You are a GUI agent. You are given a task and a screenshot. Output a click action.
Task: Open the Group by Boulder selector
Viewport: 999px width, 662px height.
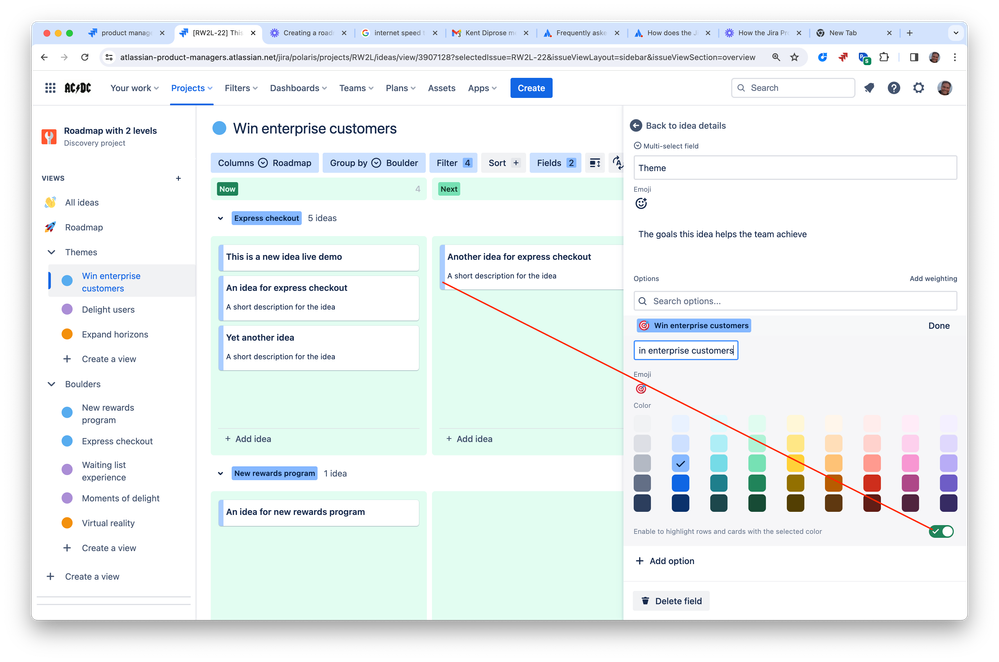(374, 163)
